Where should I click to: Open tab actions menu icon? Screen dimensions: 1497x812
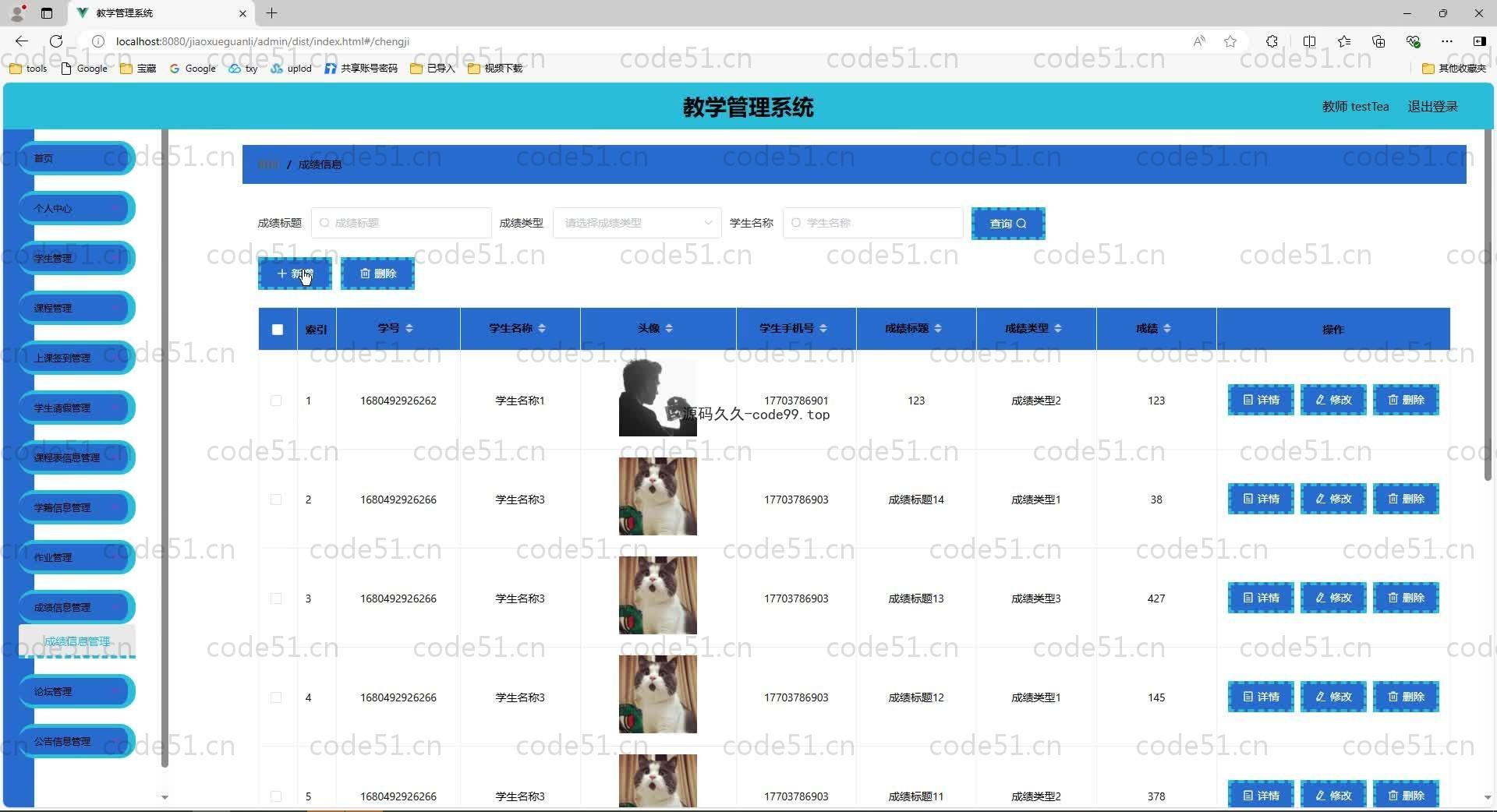pos(47,13)
